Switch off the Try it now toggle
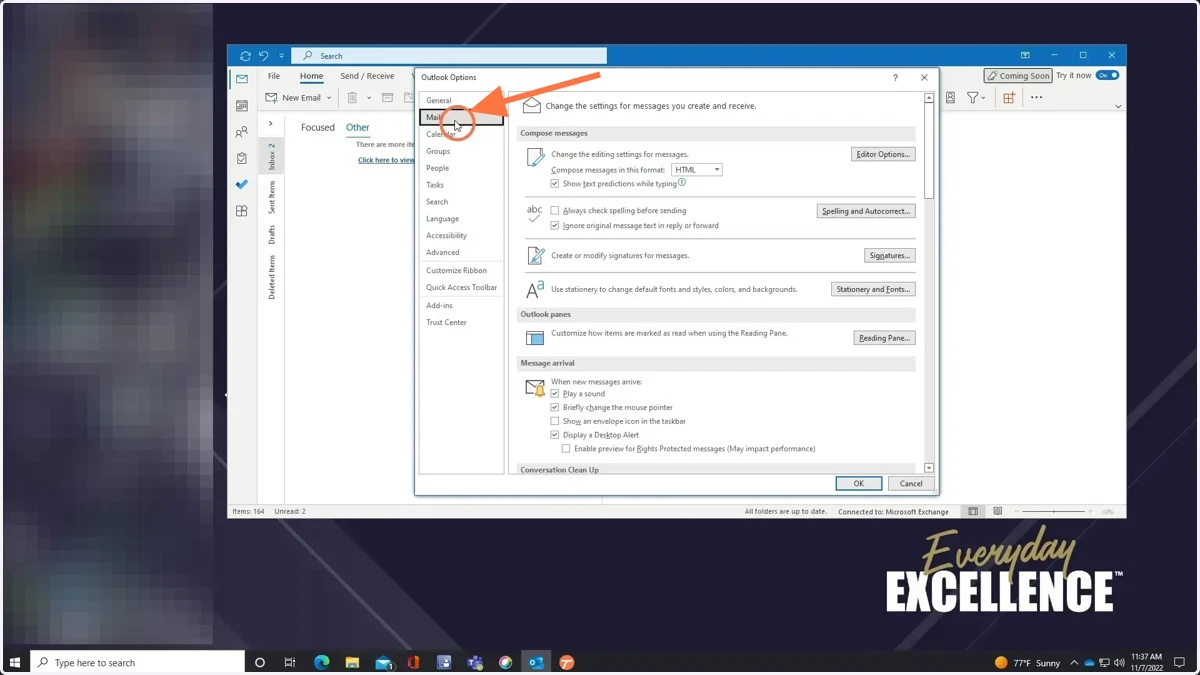Viewport: 1200px width, 675px height. point(1107,75)
